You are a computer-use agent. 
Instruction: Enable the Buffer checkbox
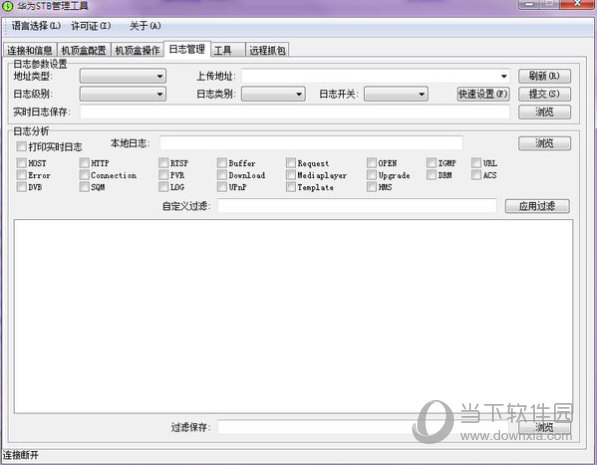222,163
